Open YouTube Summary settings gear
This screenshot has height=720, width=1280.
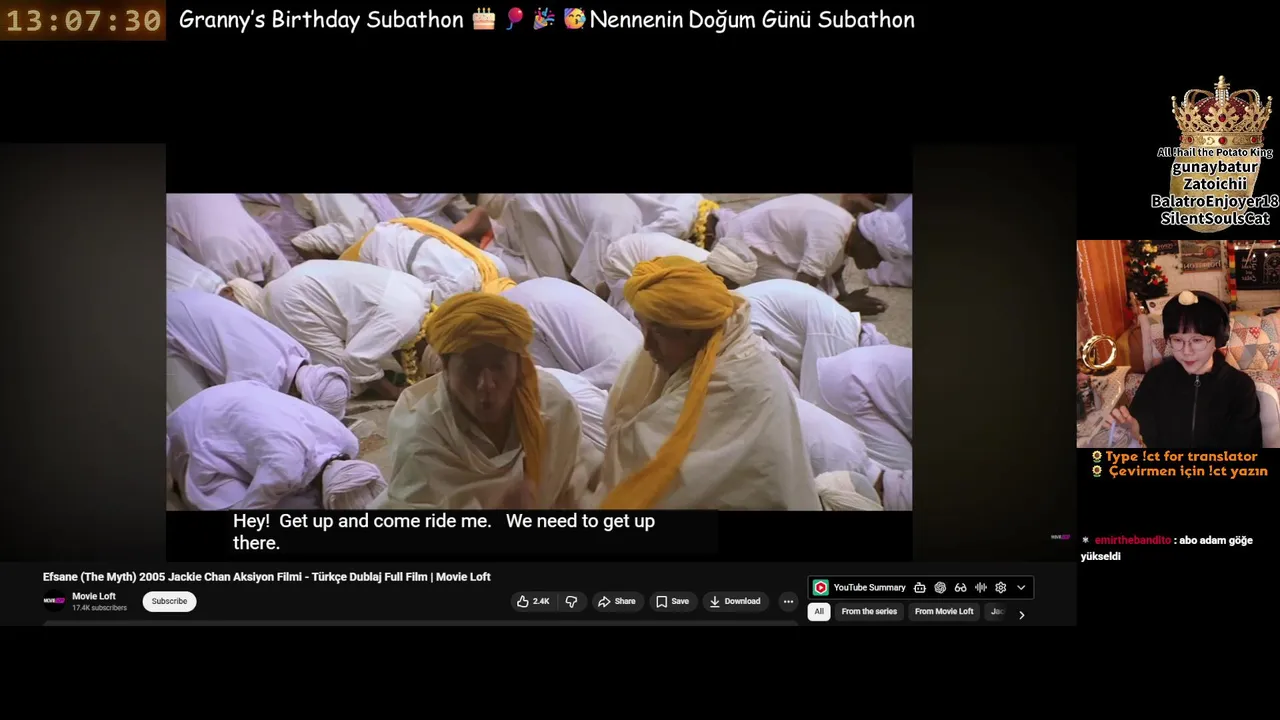1001,587
